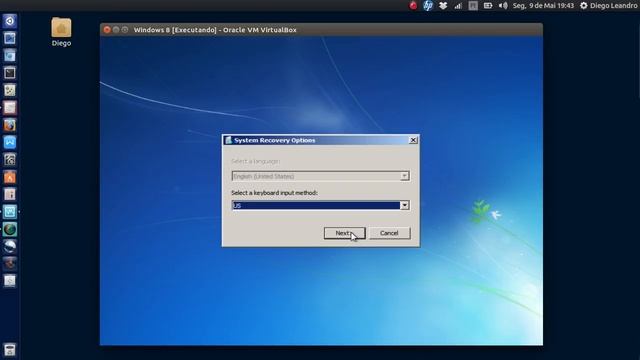
Task: Click the Next button in System Recovery Options
Action: [x=344, y=233]
